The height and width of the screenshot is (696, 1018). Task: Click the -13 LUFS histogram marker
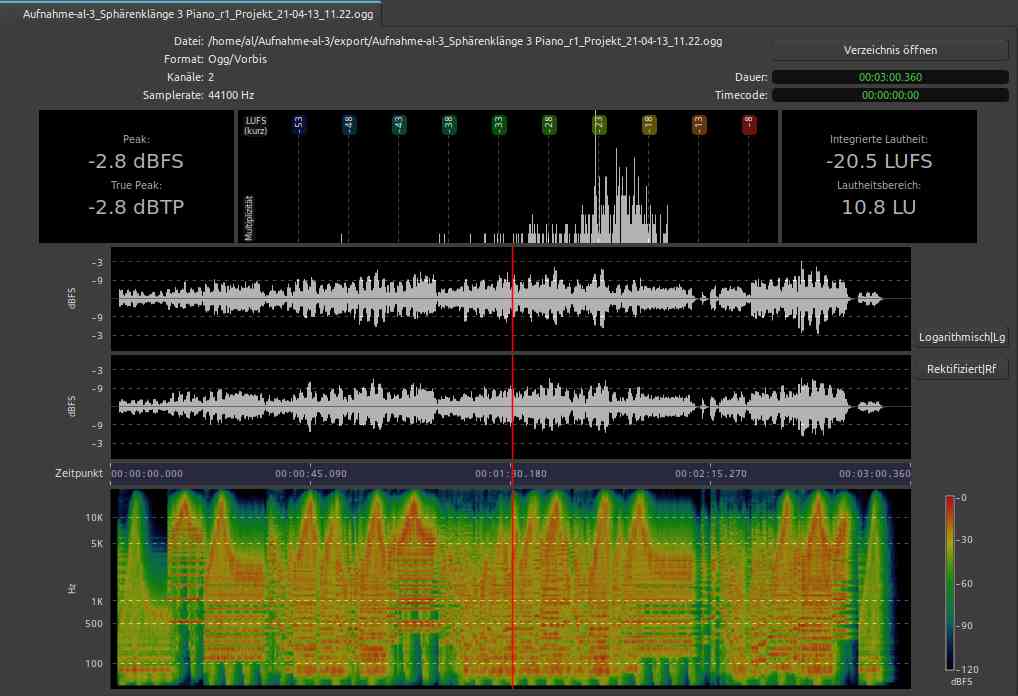tap(699, 124)
